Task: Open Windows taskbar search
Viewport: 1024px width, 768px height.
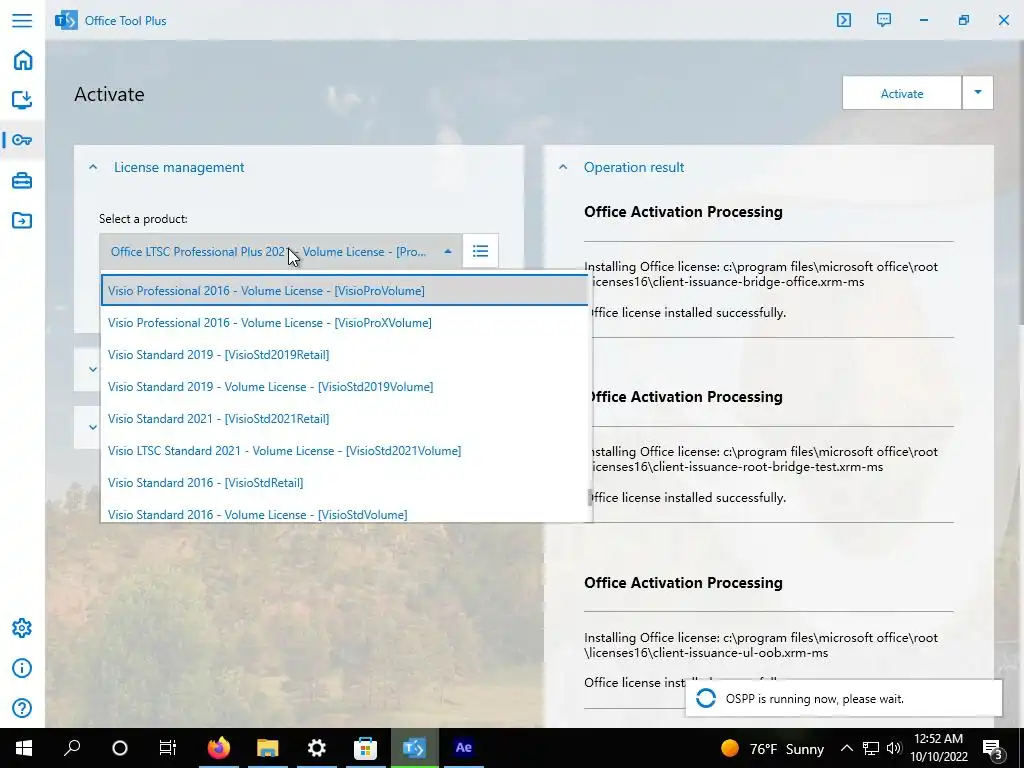Action: [x=72, y=748]
